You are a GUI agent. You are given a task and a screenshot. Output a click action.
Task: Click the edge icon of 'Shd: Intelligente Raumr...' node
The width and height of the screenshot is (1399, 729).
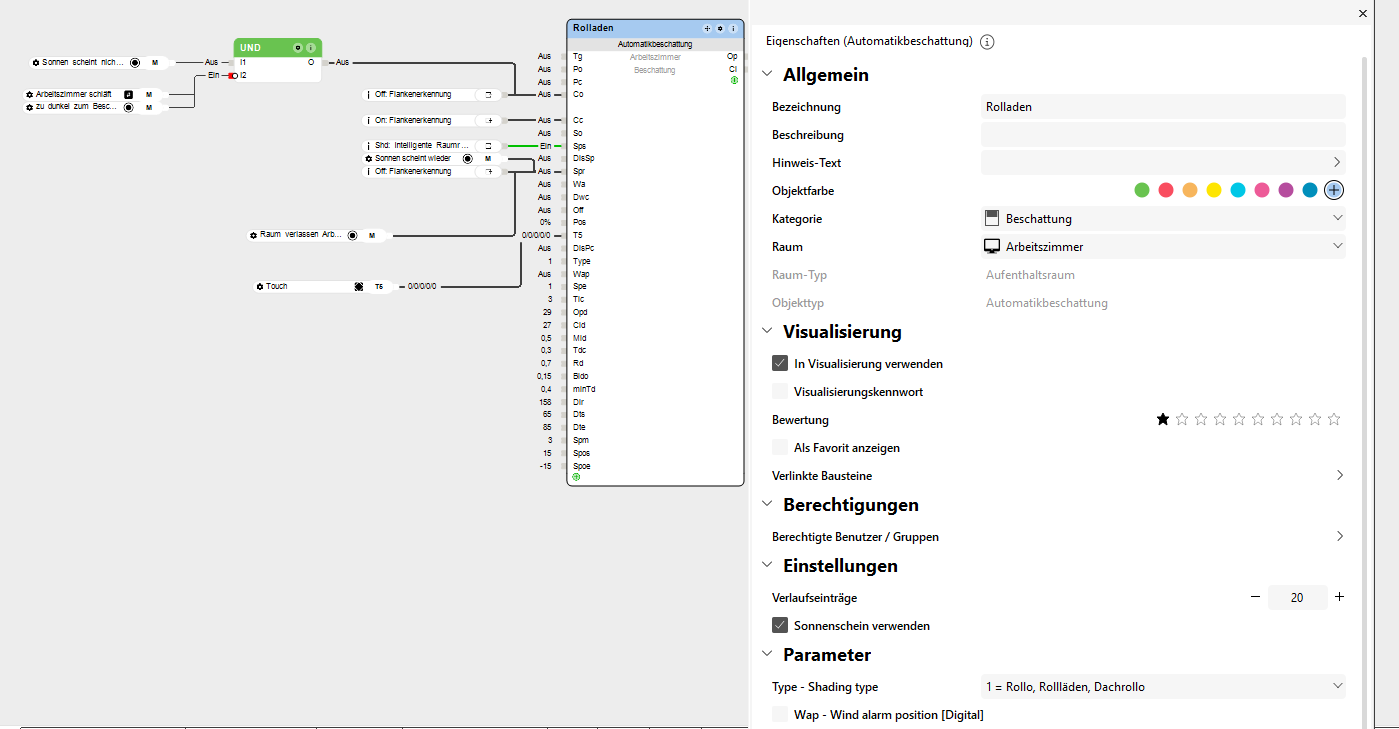click(x=488, y=145)
